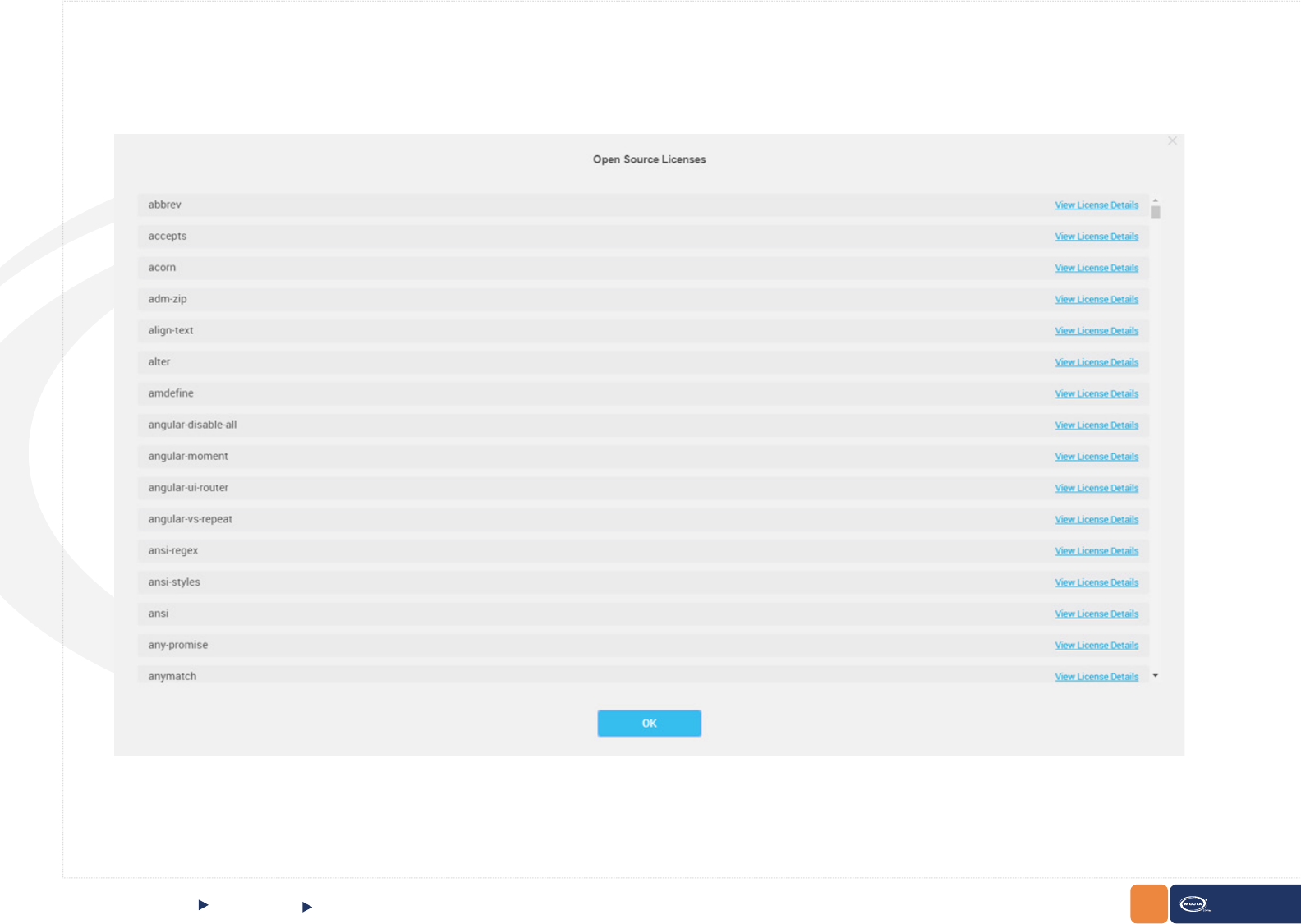
Task: View license details for angular-moment
Action: click(x=1096, y=457)
